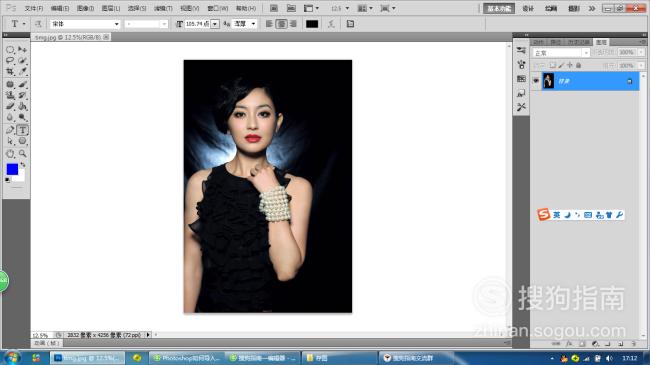Click the white background color swatch
Screen dimensions: 650x365
tap(21, 178)
